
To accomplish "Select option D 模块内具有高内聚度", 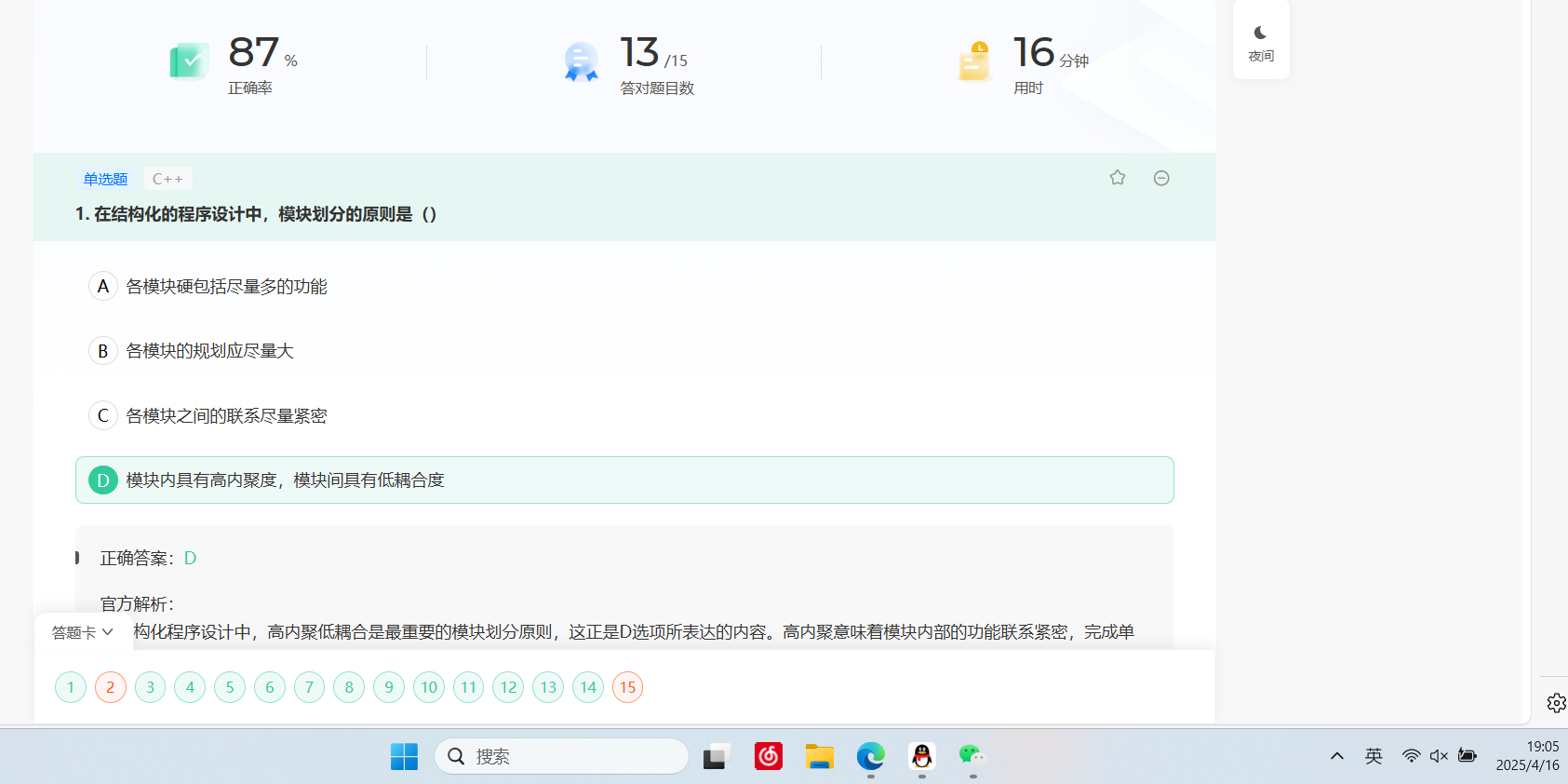I will pos(624,480).
